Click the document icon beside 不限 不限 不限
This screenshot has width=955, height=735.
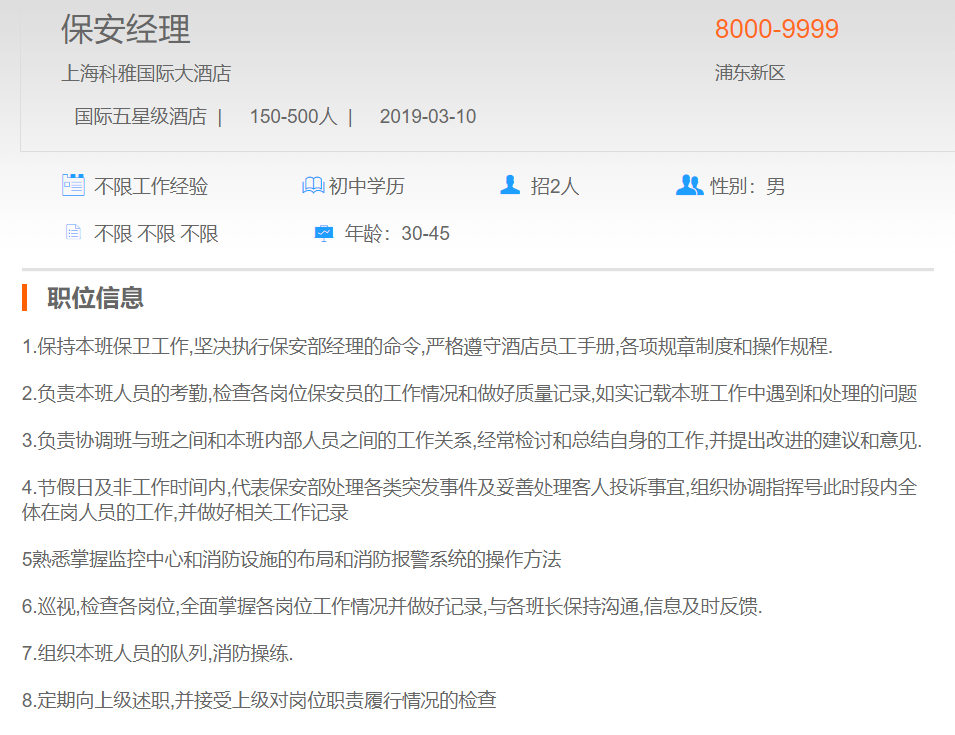click(73, 233)
